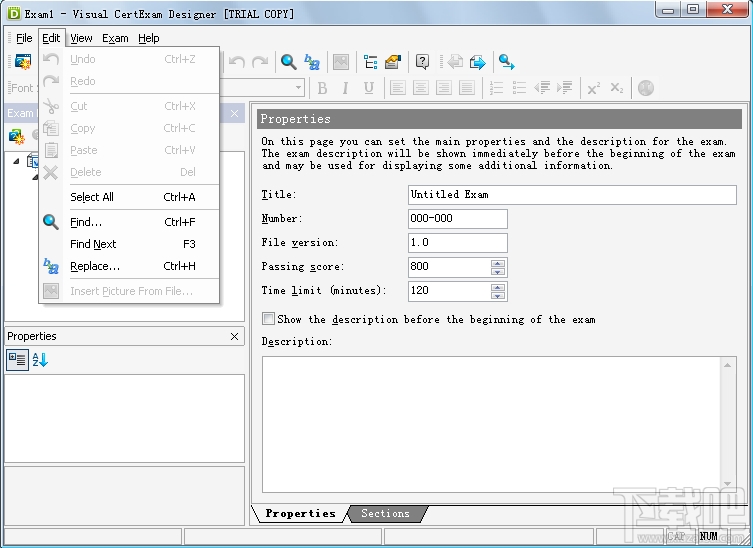Choose Replace... from Edit menu

(129, 266)
